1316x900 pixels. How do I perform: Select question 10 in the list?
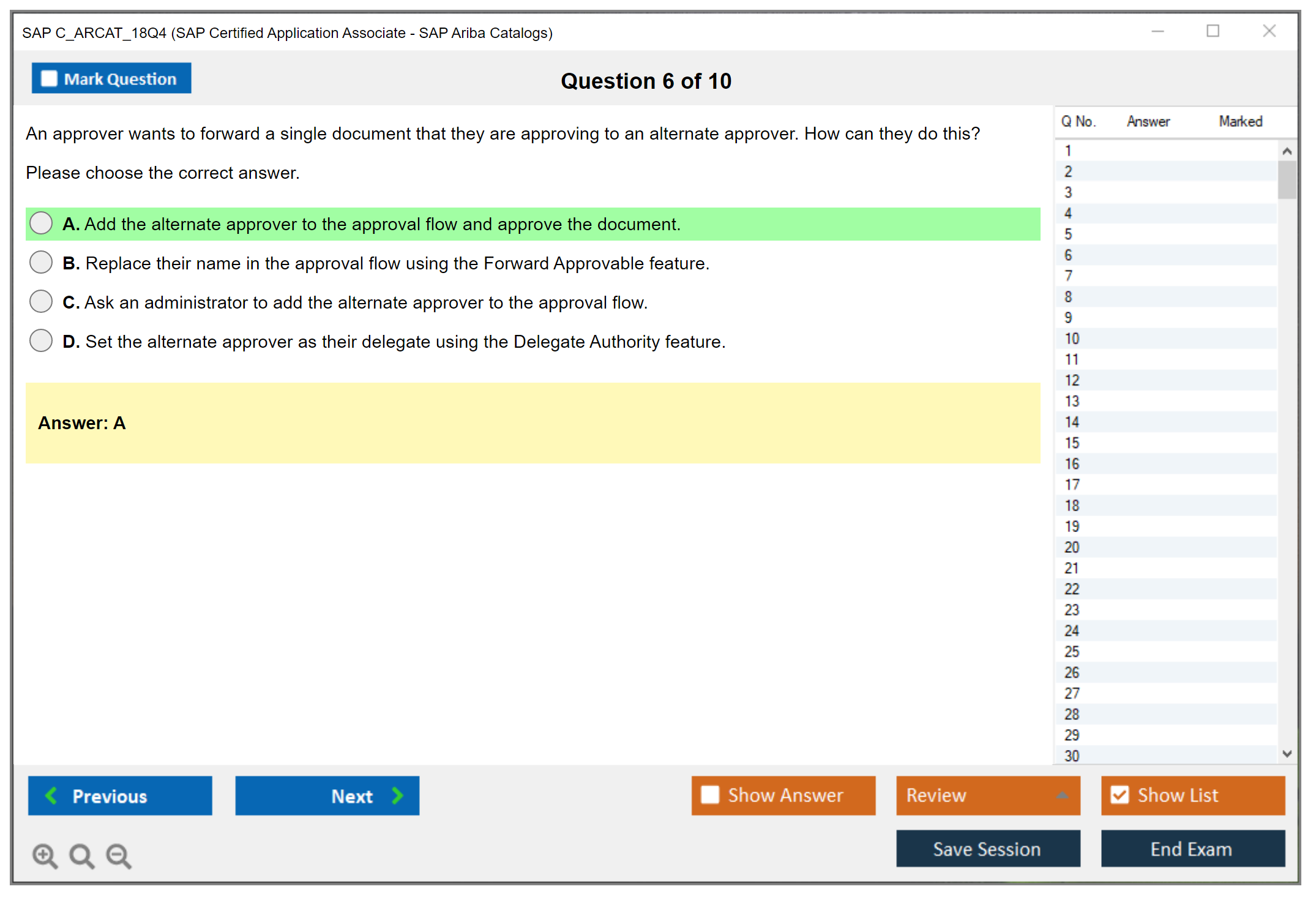click(1072, 339)
